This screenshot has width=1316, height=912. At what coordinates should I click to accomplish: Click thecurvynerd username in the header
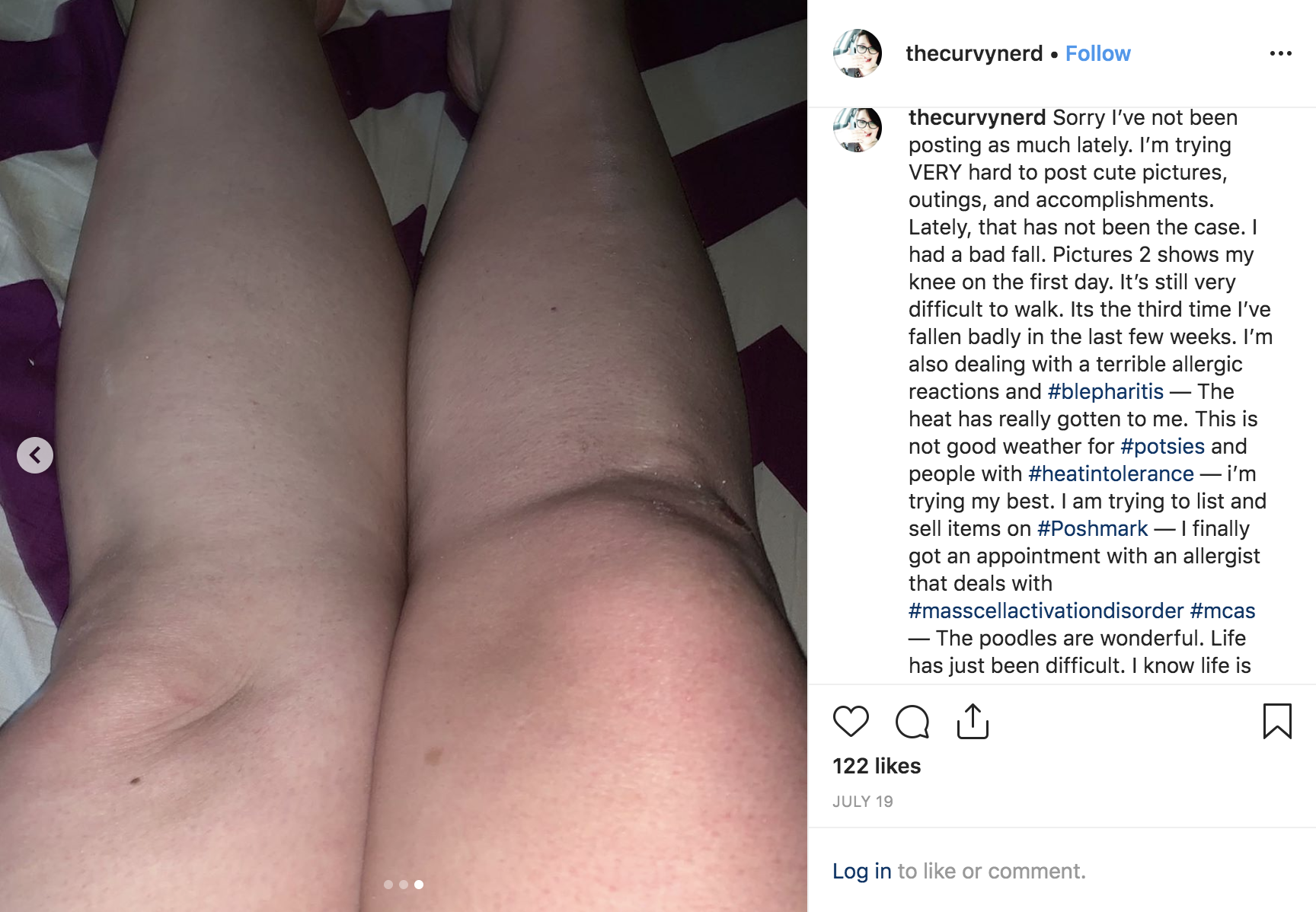click(x=974, y=53)
